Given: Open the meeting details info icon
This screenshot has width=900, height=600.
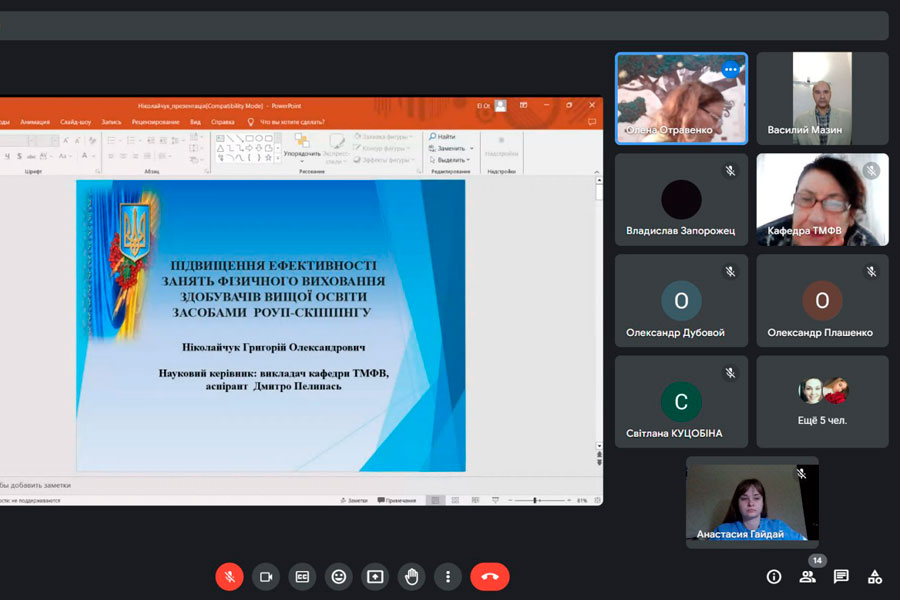Looking at the screenshot, I should pyautogui.click(x=773, y=577).
